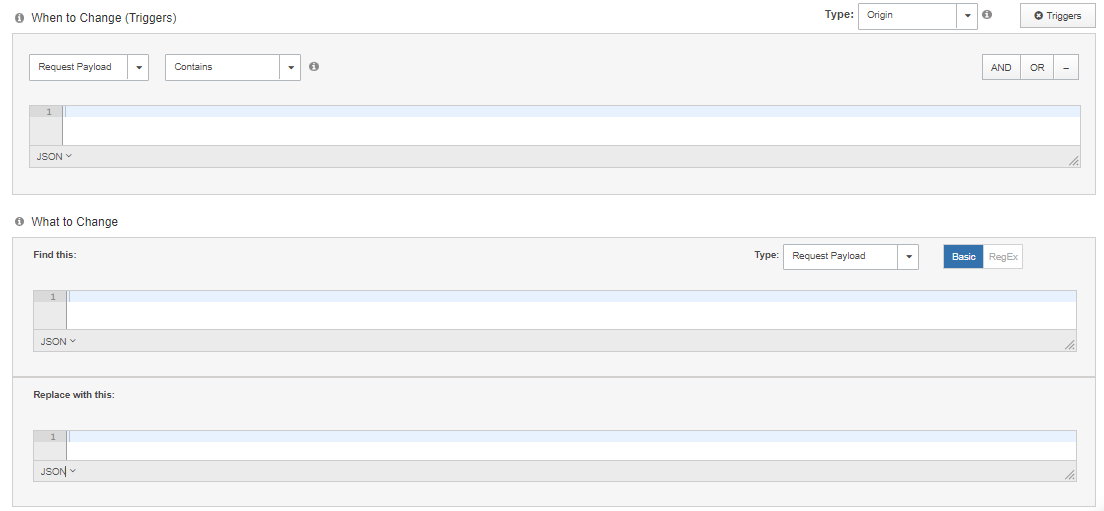1104x511 pixels.
Task: Select Basic matching mode
Action: (x=963, y=257)
